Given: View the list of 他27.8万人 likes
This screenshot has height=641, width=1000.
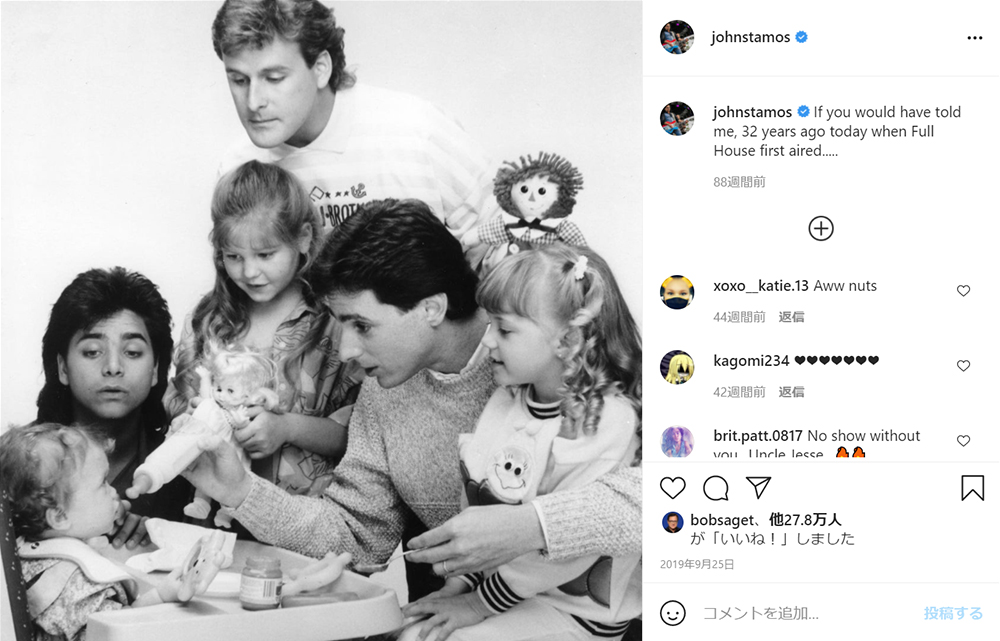Looking at the screenshot, I should [805, 520].
